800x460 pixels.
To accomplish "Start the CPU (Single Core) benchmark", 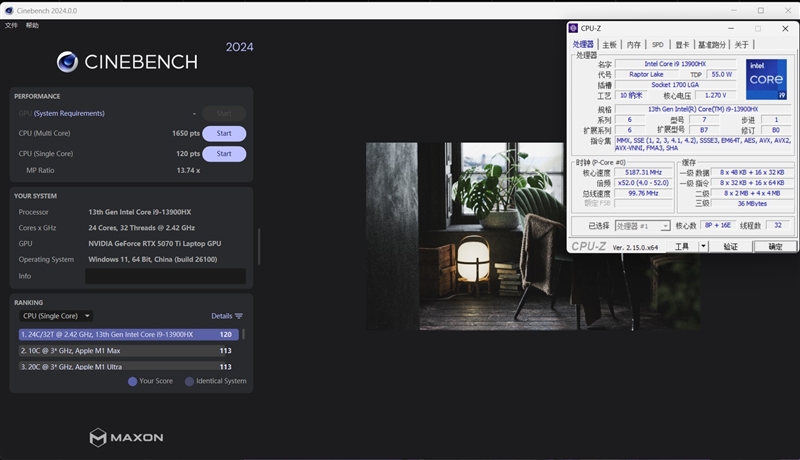I will (224, 154).
